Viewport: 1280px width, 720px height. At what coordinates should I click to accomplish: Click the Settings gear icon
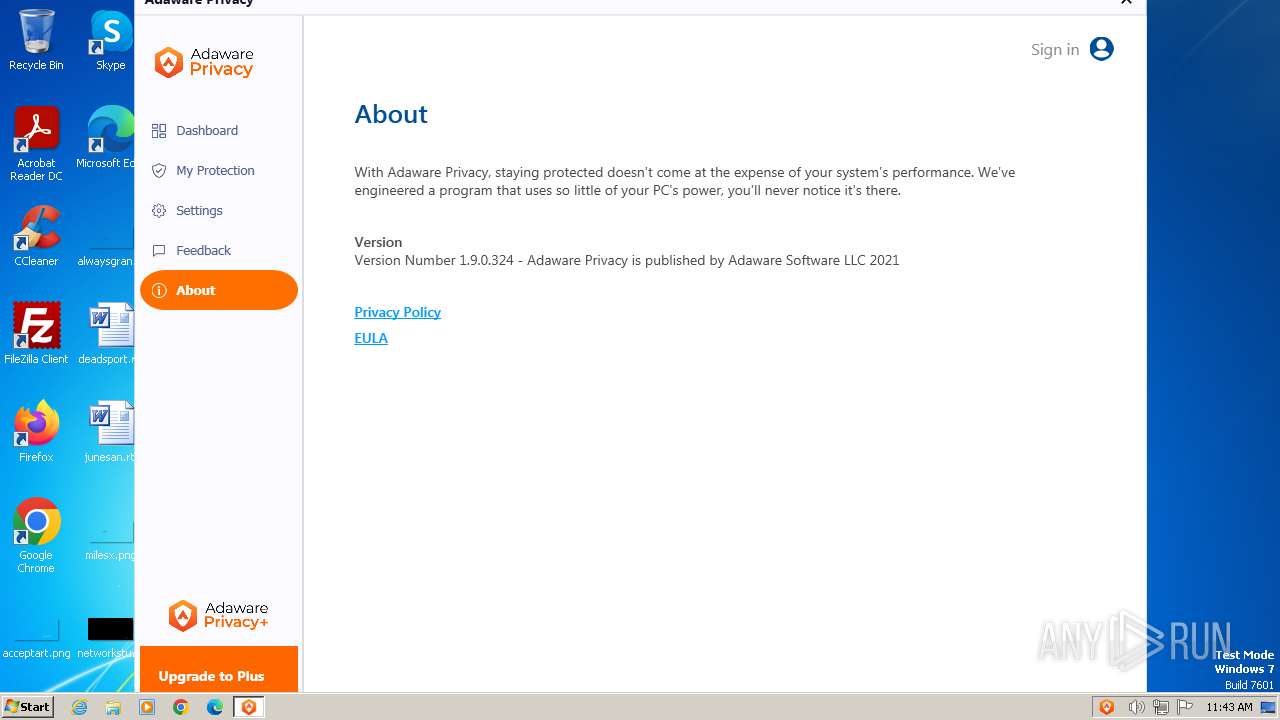point(159,210)
